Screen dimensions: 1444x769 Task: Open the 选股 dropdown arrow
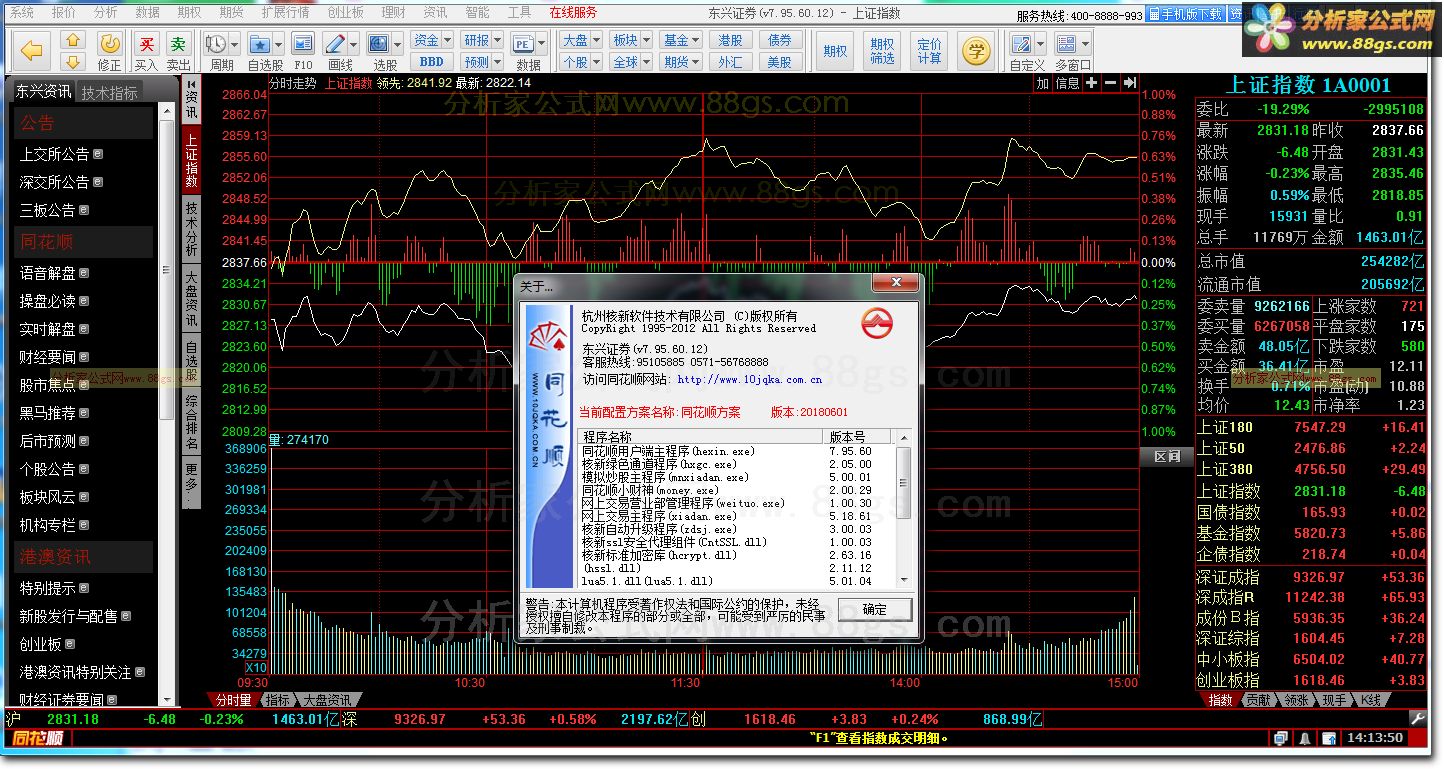[397, 44]
